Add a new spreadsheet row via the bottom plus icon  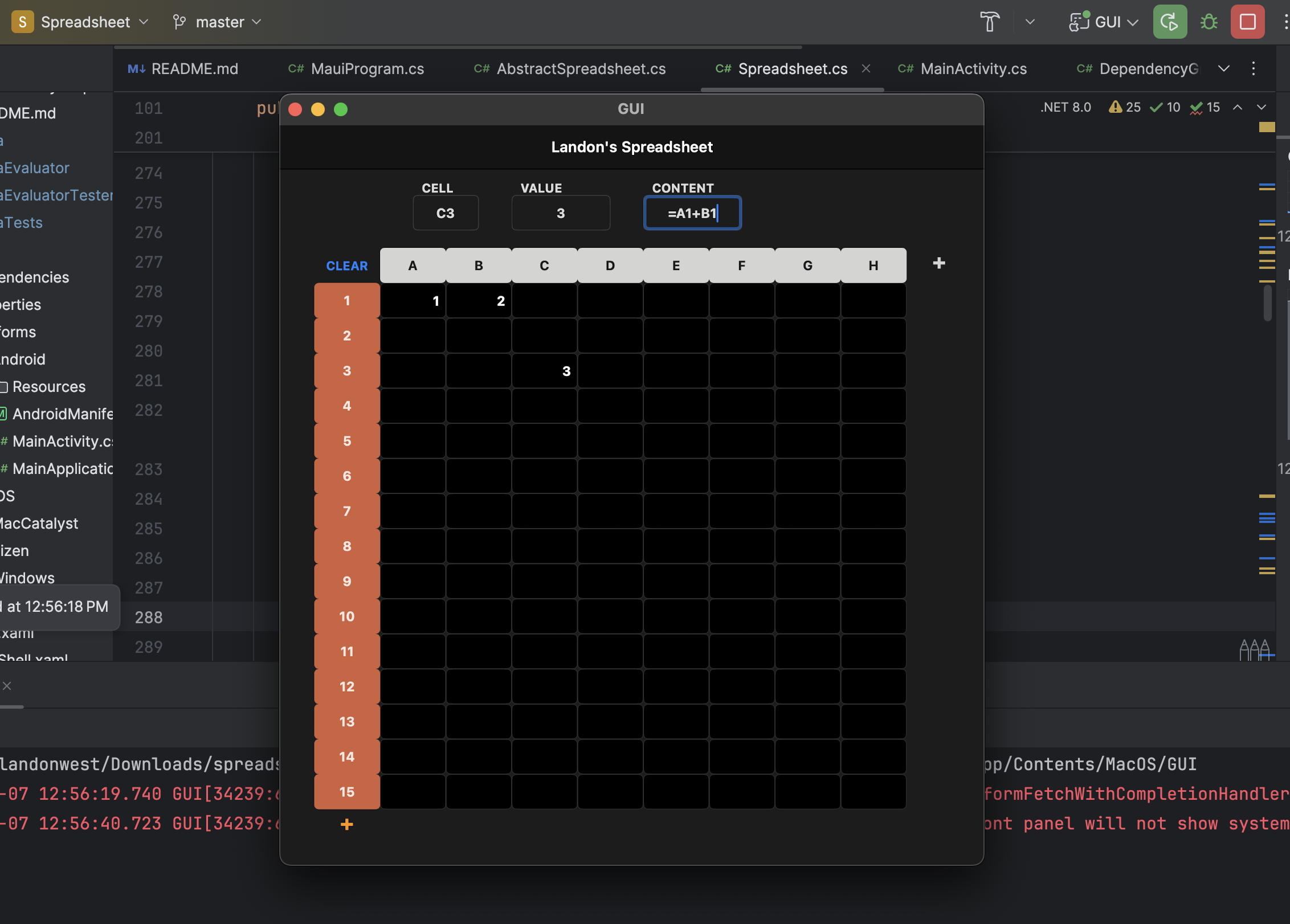click(346, 824)
